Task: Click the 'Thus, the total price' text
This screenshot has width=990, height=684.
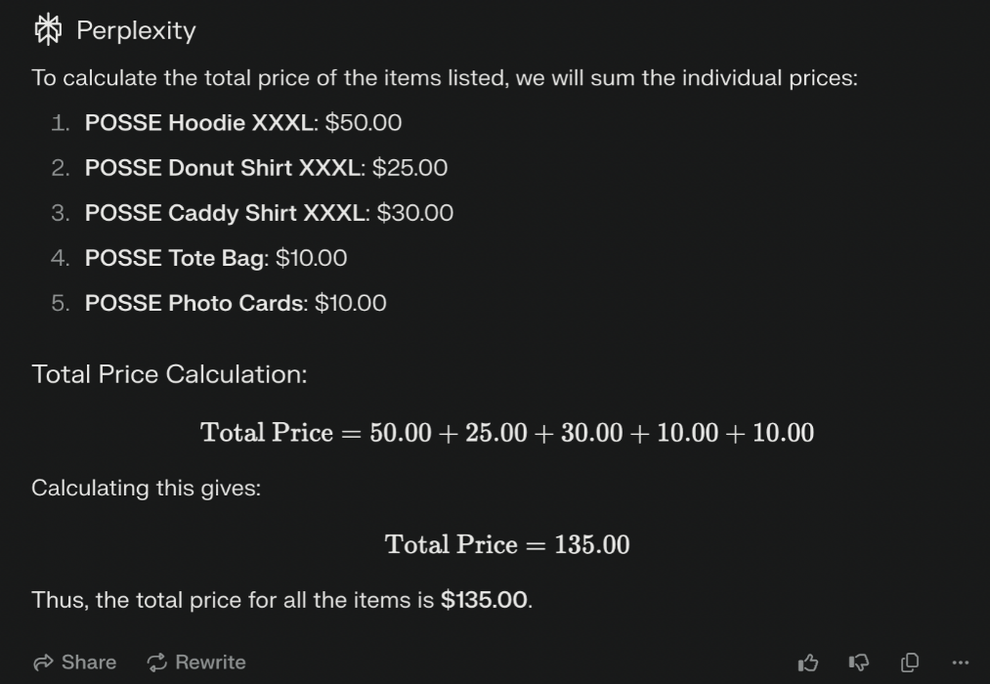Action: 235,600
